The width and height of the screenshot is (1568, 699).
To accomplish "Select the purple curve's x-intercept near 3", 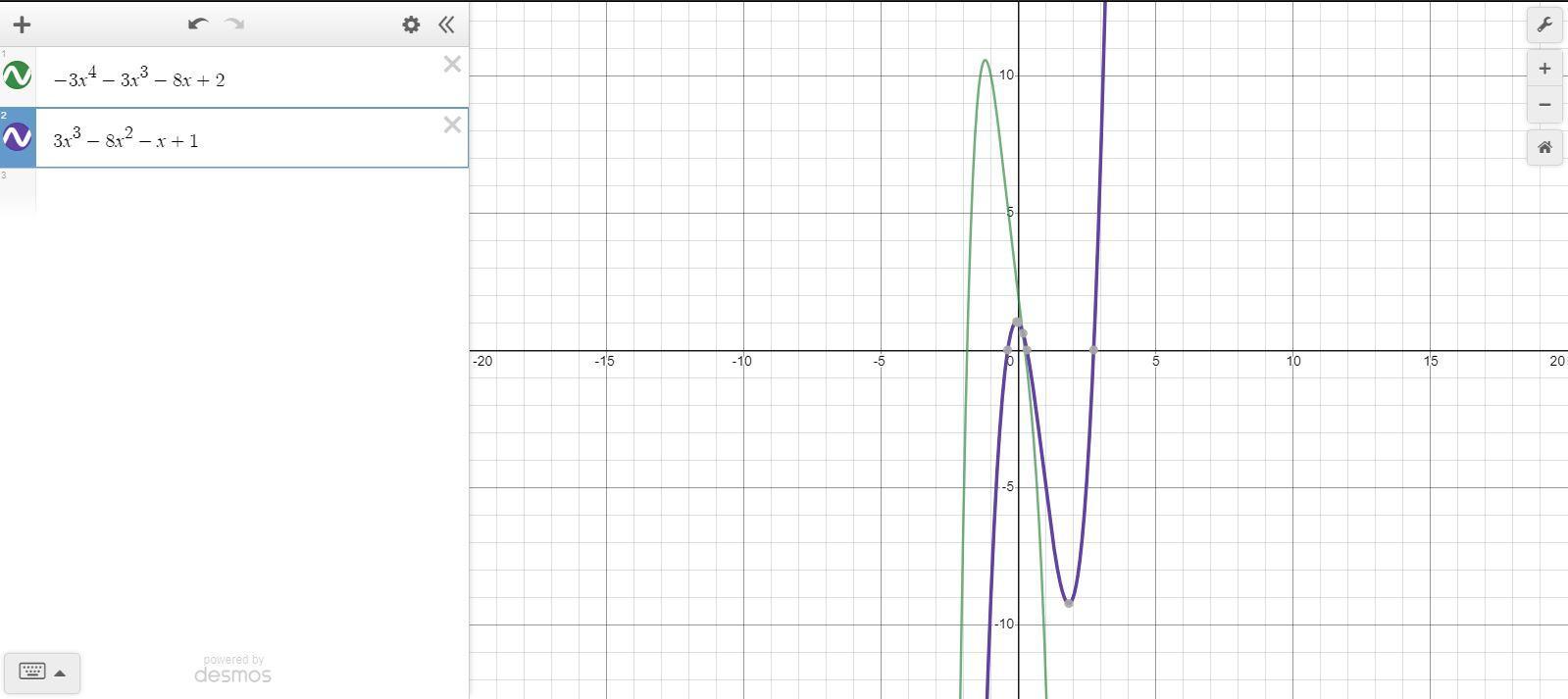I will [x=1093, y=350].
